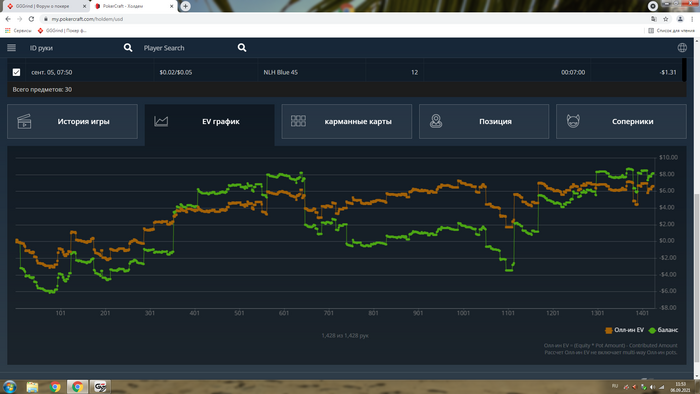Click the translate page icon in address bar
This screenshot has width=700, height=394.
(654, 19)
